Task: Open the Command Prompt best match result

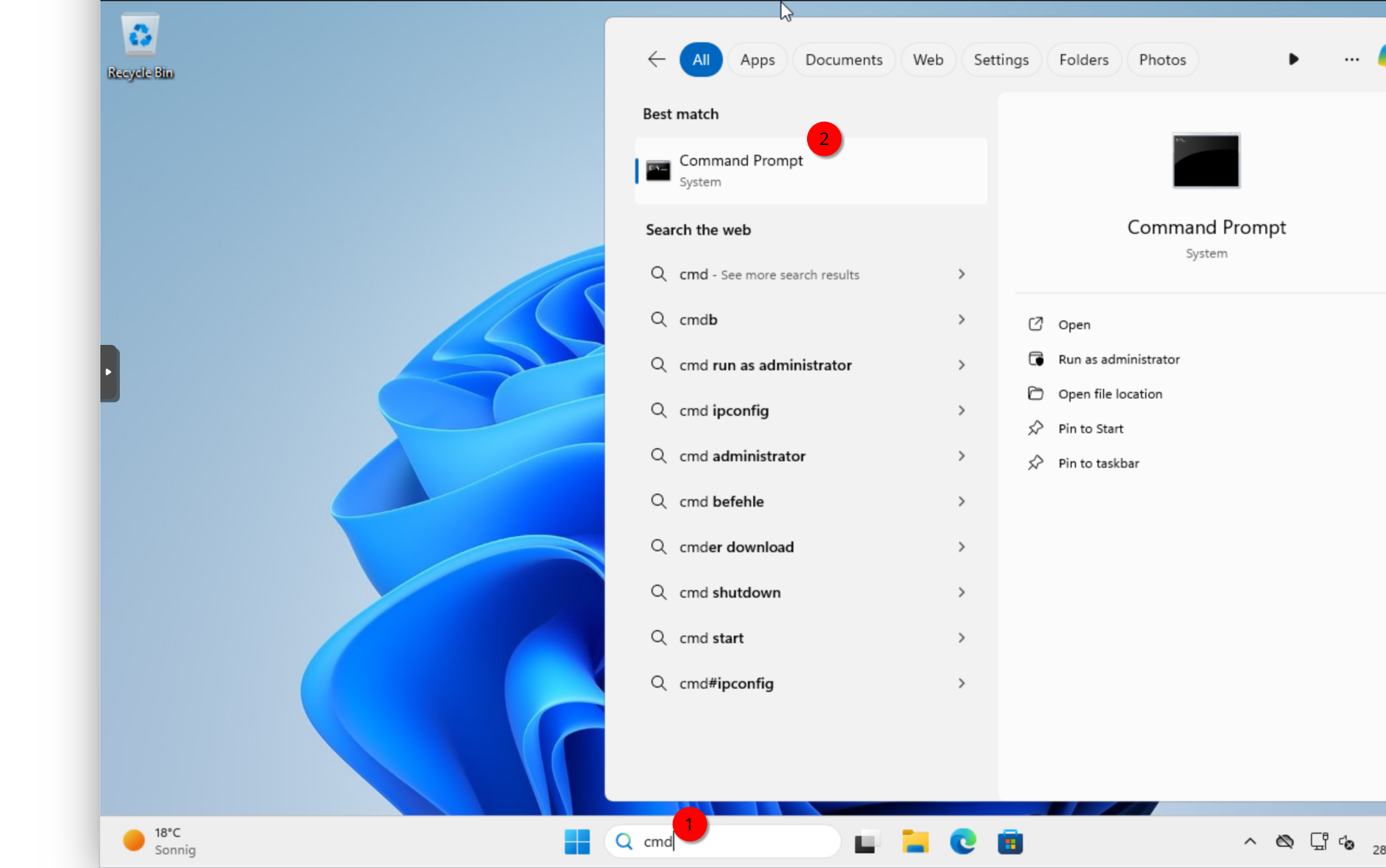Action: 811,171
